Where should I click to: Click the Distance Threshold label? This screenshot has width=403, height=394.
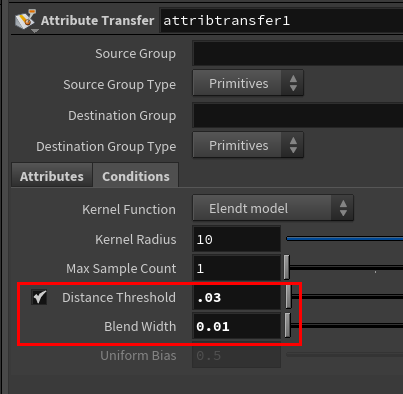coord(119,297)
